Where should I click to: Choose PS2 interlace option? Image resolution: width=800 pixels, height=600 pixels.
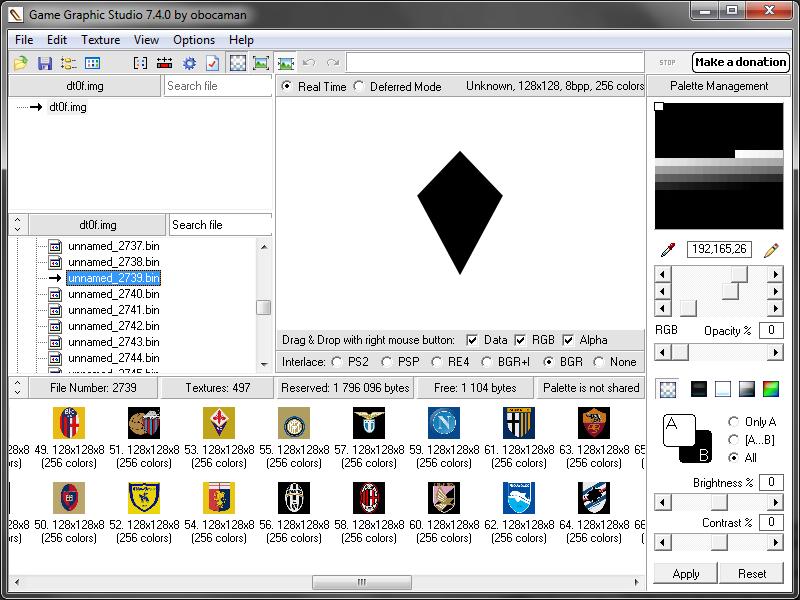point(337,362)
